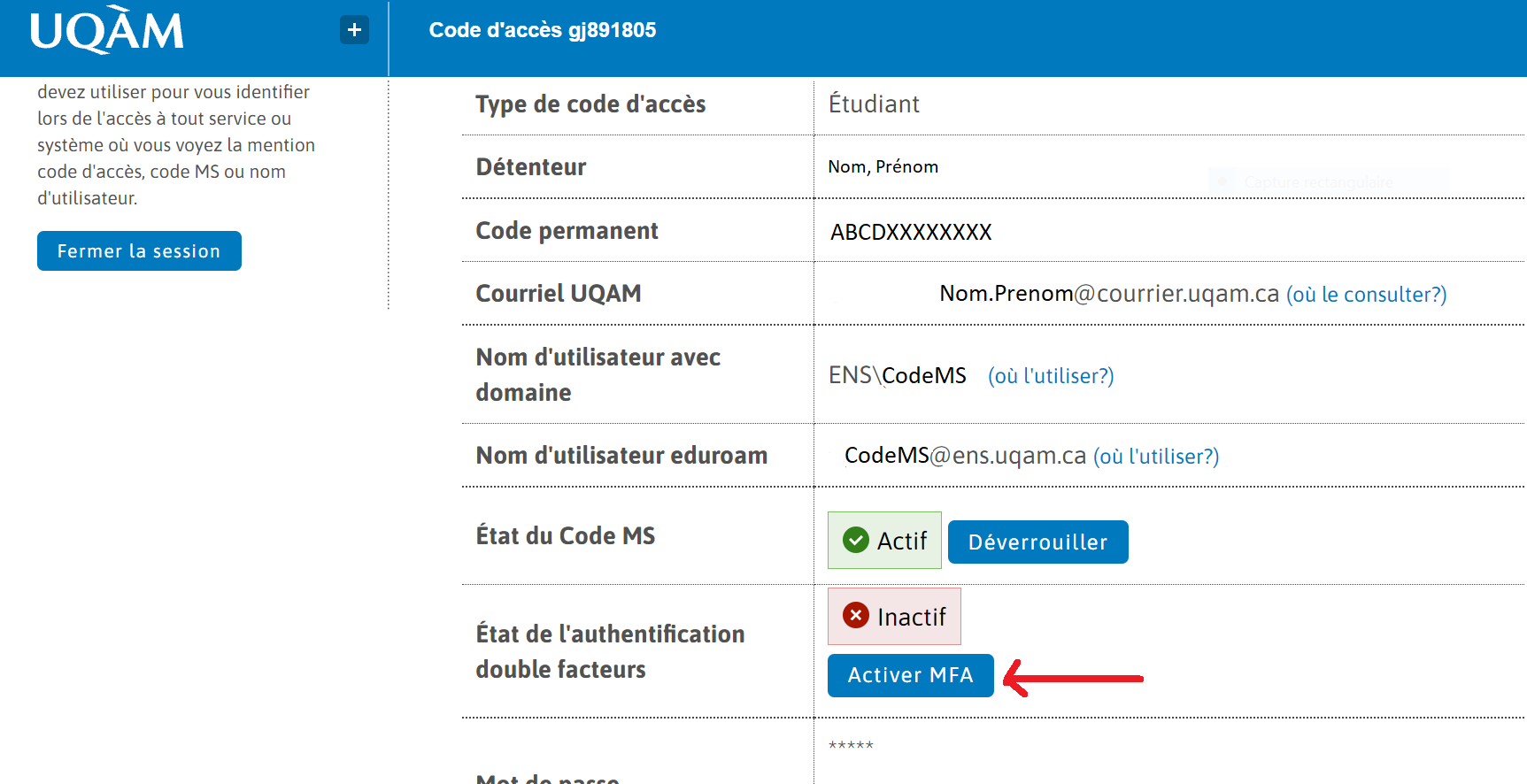Activate MFA with Activer MFA button
The height and width of the screenshot is (784, 1527).
pyautogui.click(x=910, y=675)
